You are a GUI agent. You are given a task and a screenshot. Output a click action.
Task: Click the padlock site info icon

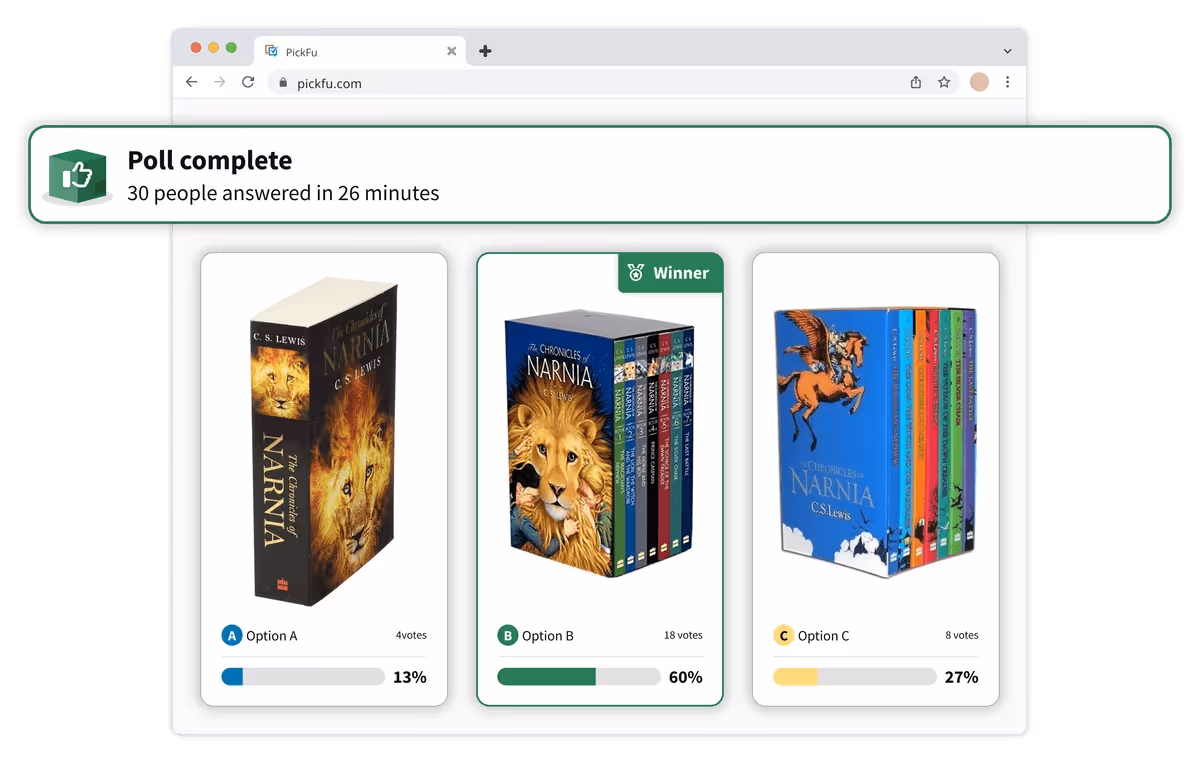[284, 83]
